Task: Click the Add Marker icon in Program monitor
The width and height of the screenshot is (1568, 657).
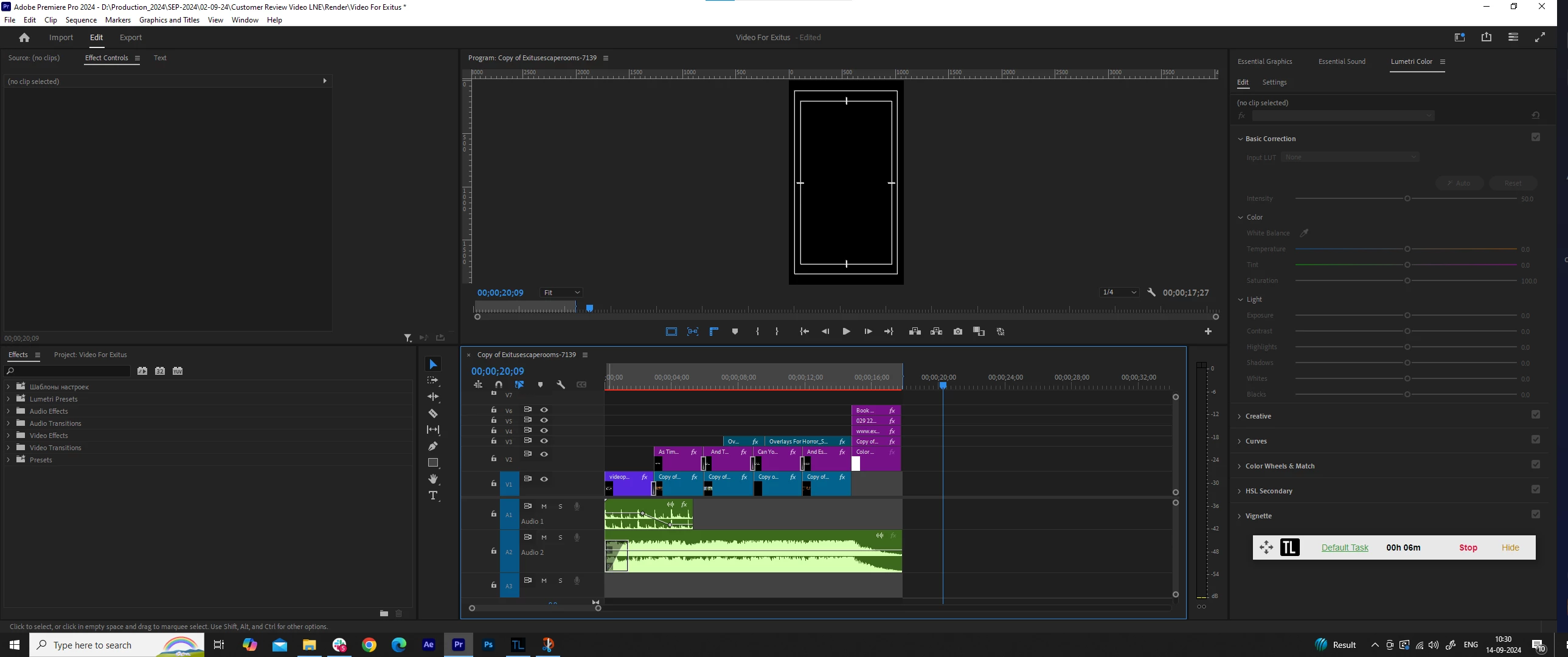Action: point(735,332)
